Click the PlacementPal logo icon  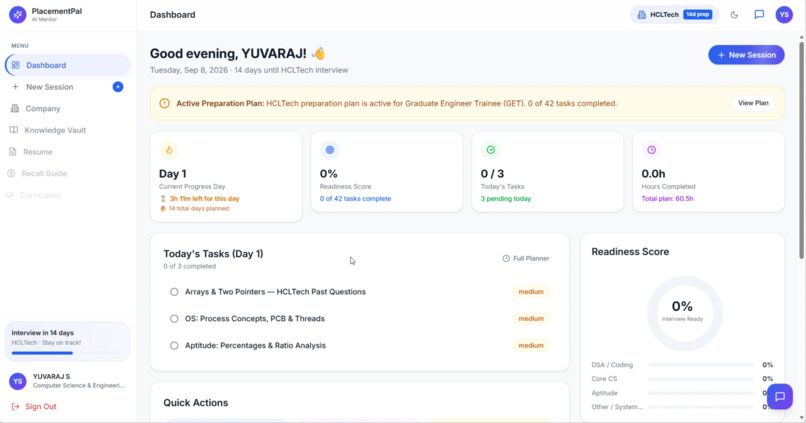(17, 15)
